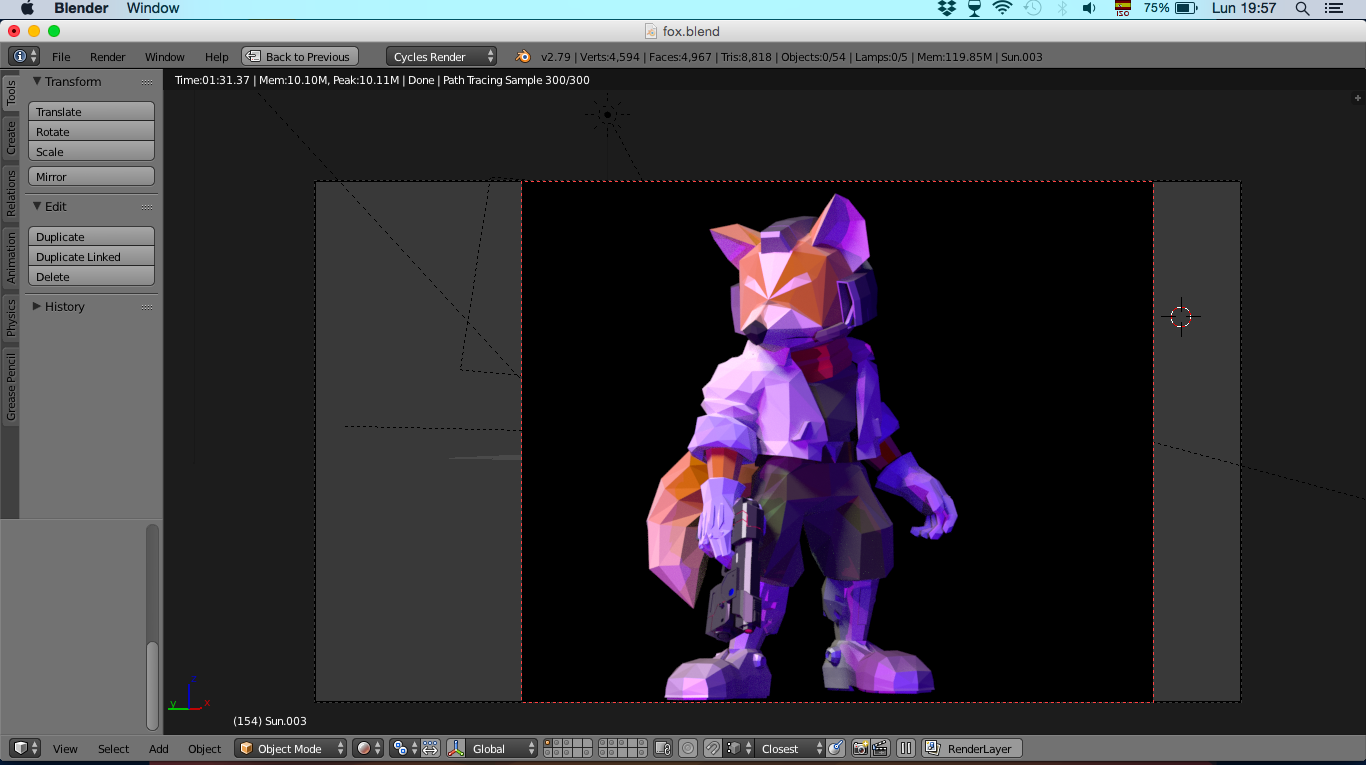
Task: Click the Back to Previous button
Action: point(299,56)
